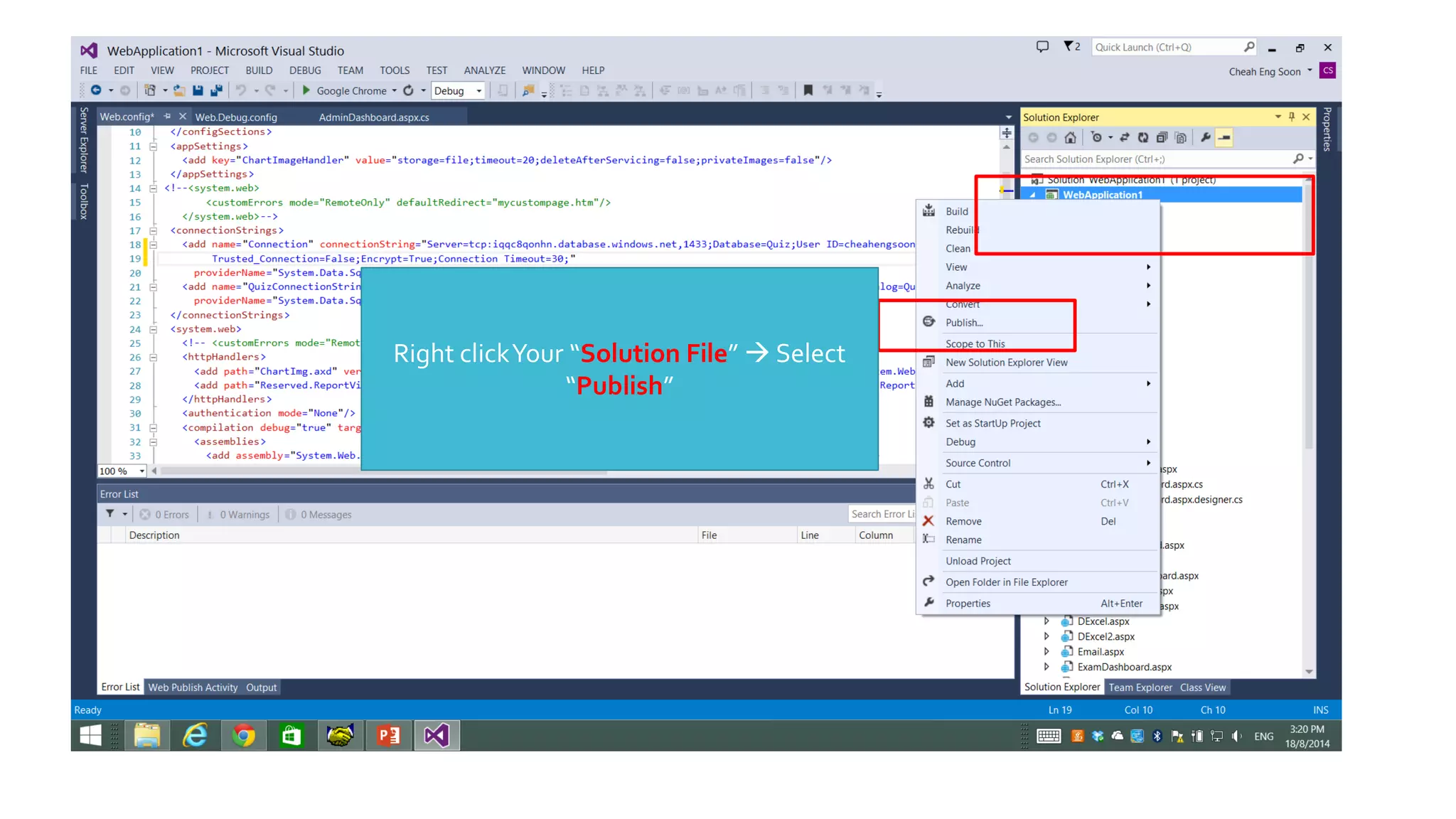Open the Toolbox side panel
The image size is (1456, 819).
click(83, 201)
